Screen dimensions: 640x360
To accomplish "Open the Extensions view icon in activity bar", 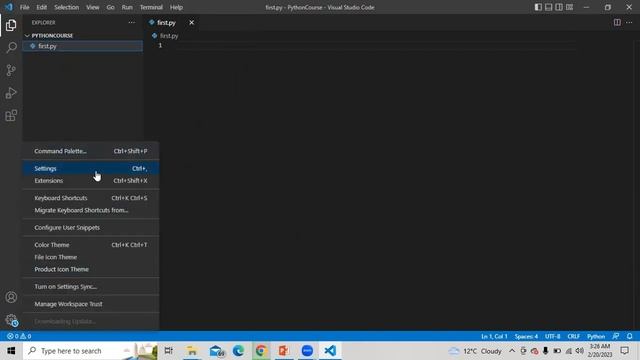I will (11, 116).
